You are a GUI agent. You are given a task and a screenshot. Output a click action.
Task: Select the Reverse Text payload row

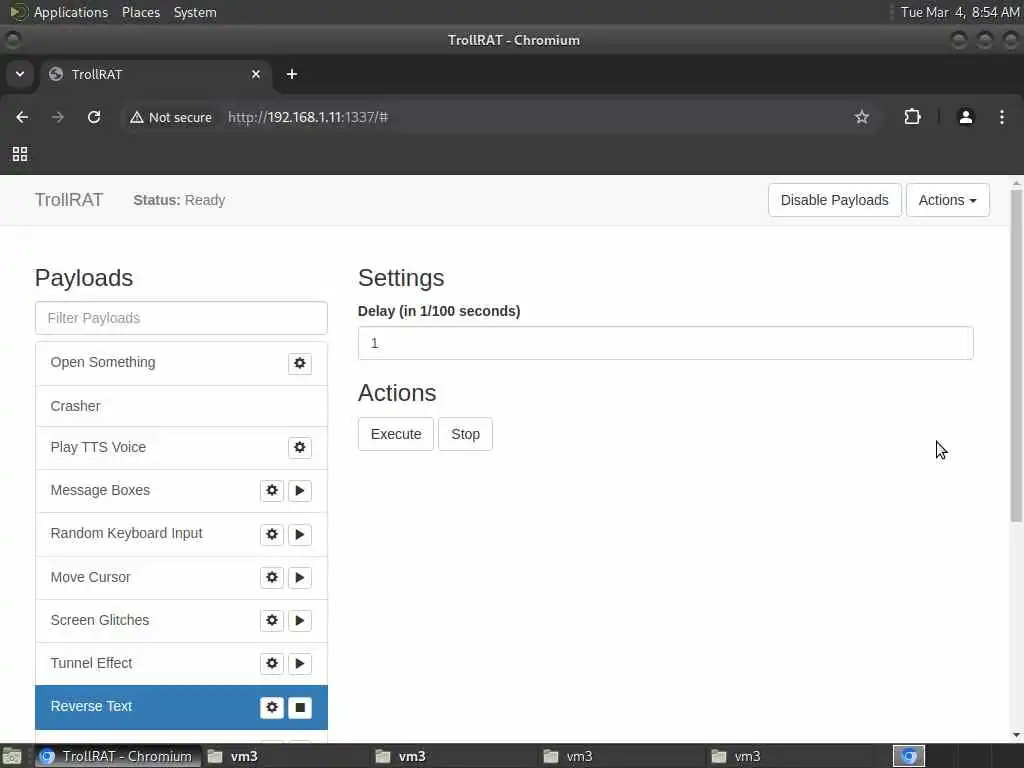pos(182,707)
